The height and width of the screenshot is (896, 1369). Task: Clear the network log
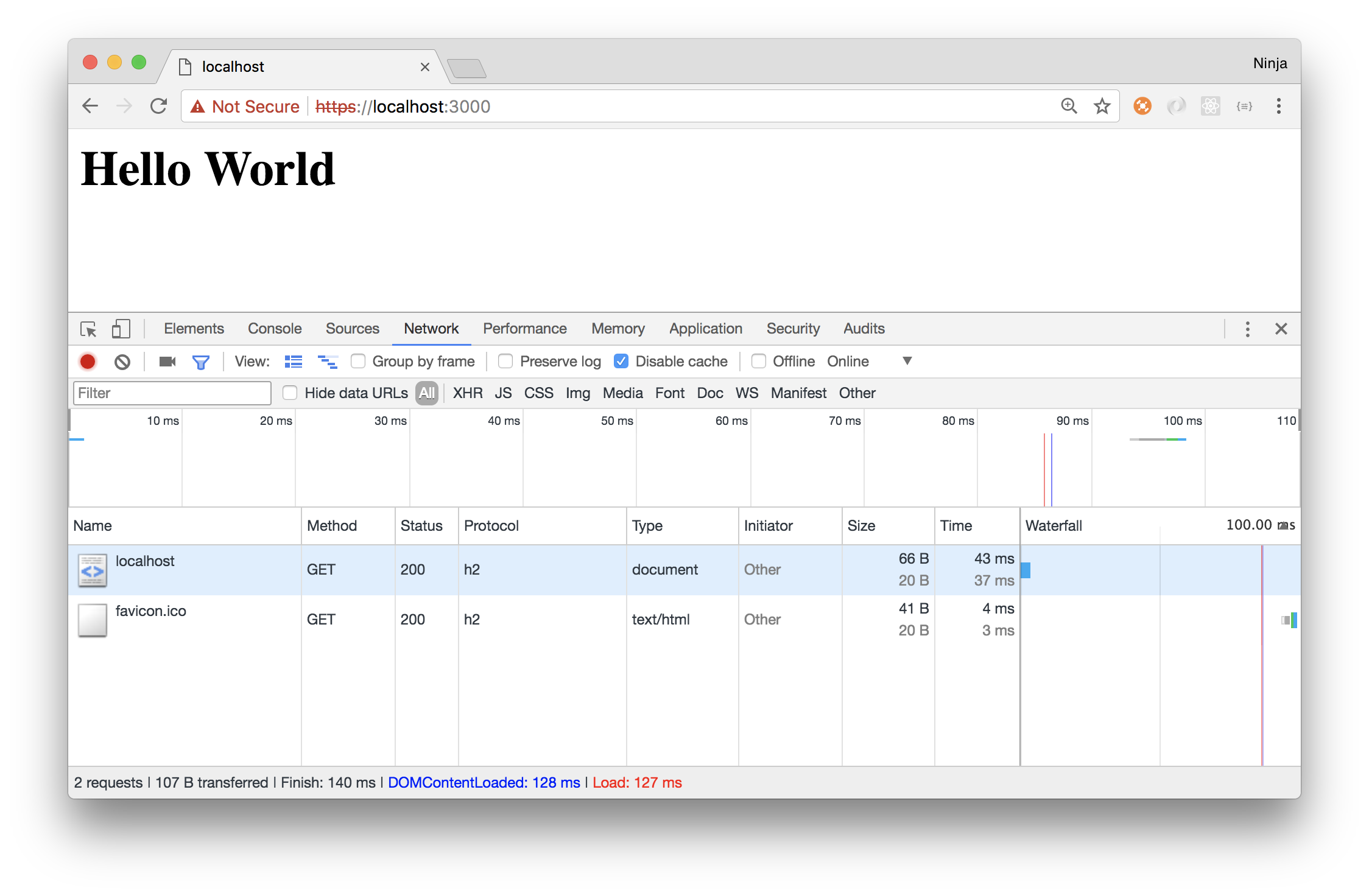click(122, 362)
